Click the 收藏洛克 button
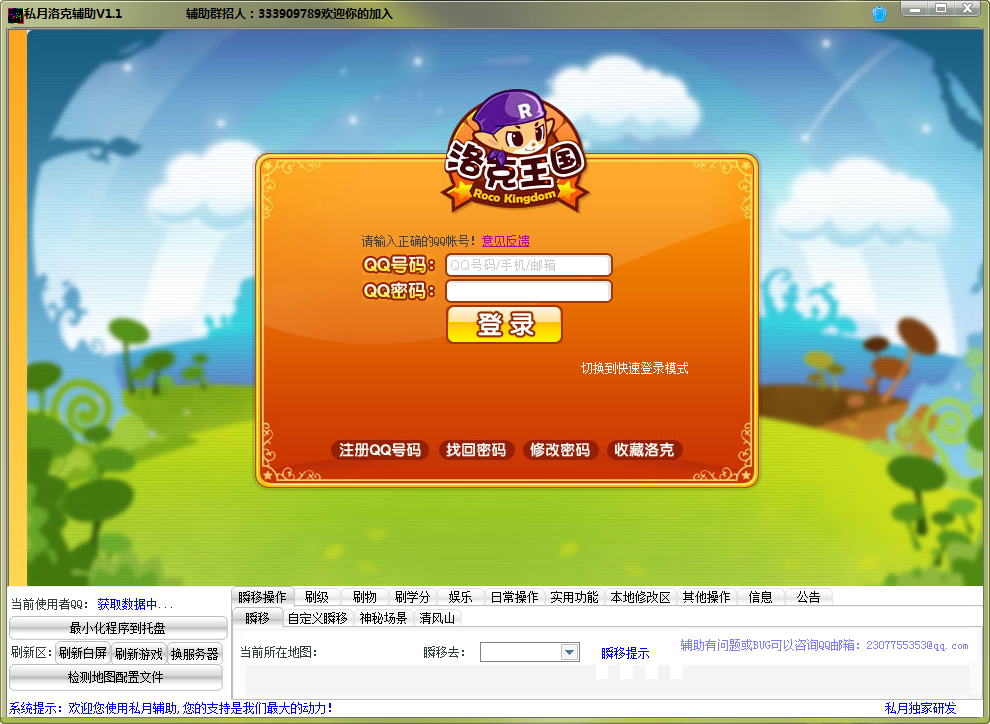990x724 pixels. point(644,450)
